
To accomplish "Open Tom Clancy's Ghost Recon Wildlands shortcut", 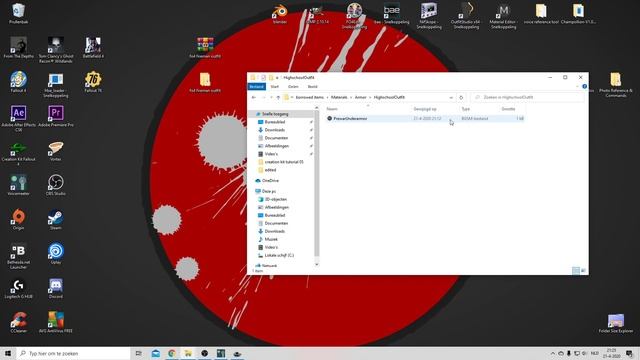I will pyautogui.click(x=56, y=50).
